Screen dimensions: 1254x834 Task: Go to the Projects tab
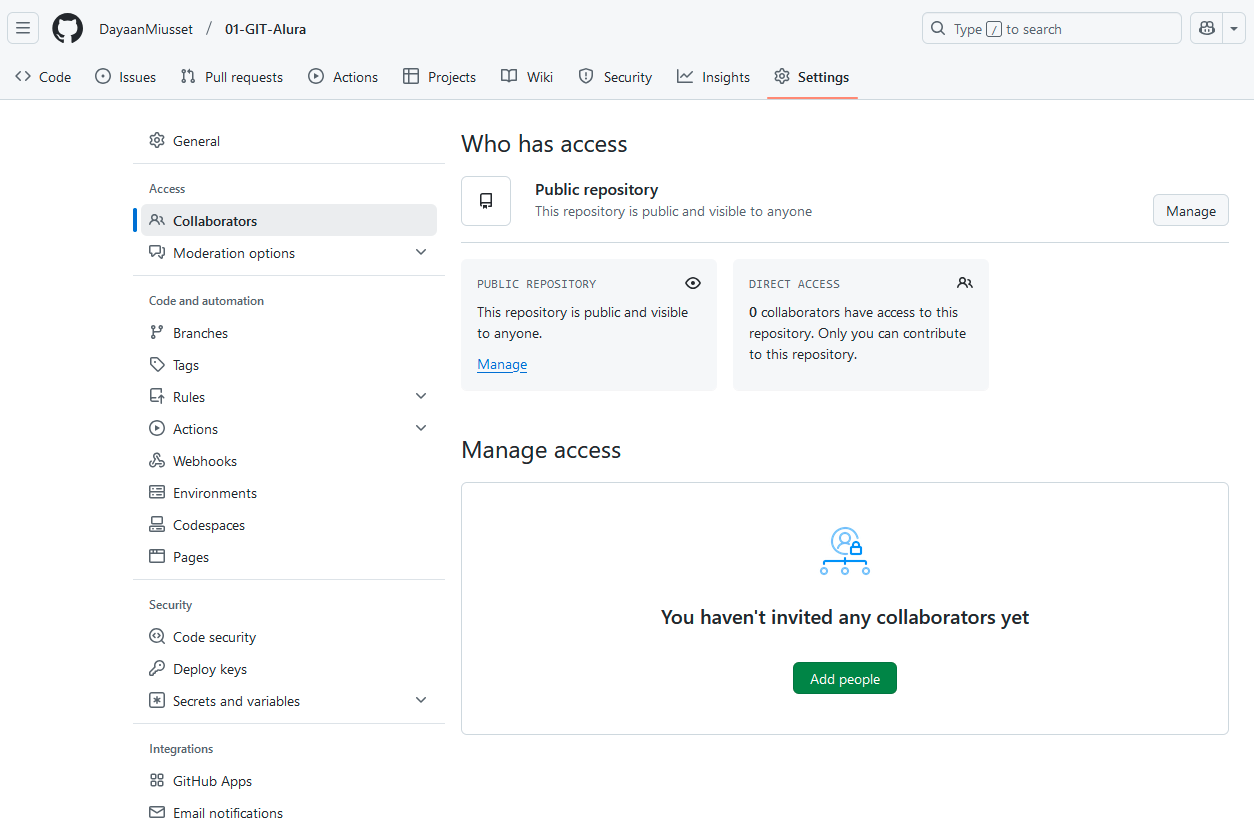coord(439,77)
